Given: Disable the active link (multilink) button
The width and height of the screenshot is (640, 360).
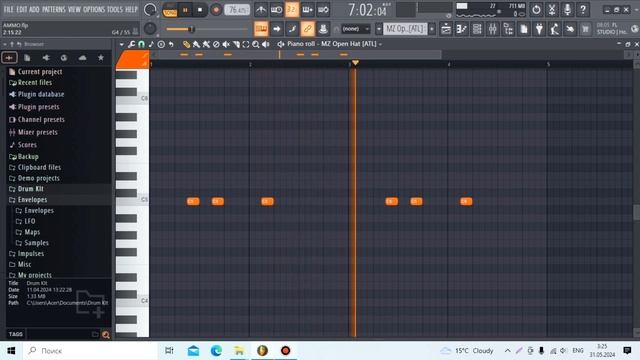Looking at the screenshot, I should 307,29.
